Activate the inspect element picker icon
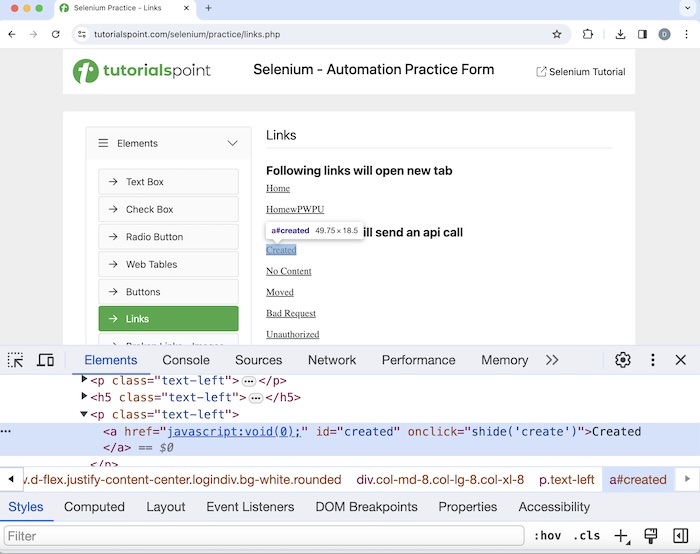 coord(16,360)
